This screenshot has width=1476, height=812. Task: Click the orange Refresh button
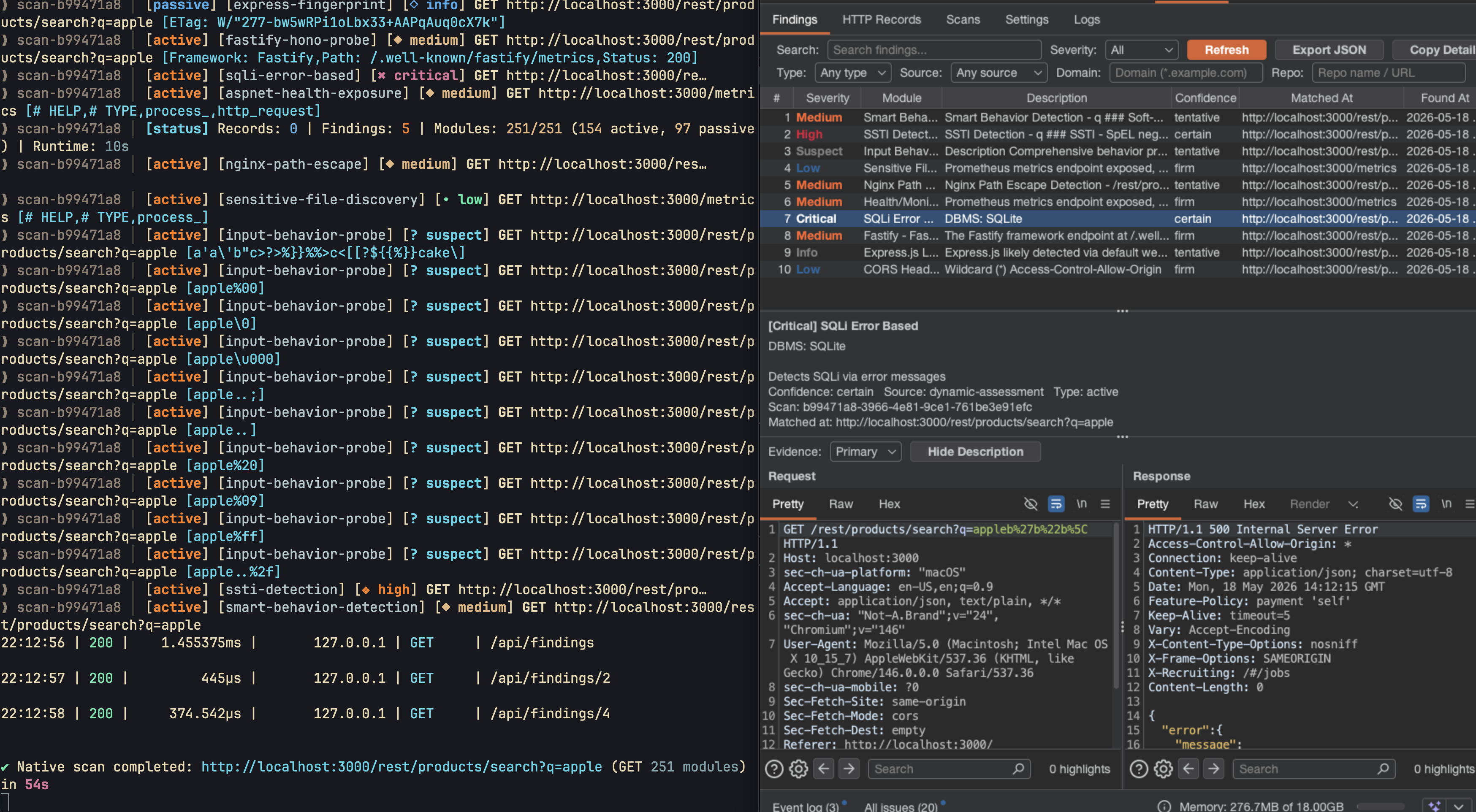[x=1226, y=50]
